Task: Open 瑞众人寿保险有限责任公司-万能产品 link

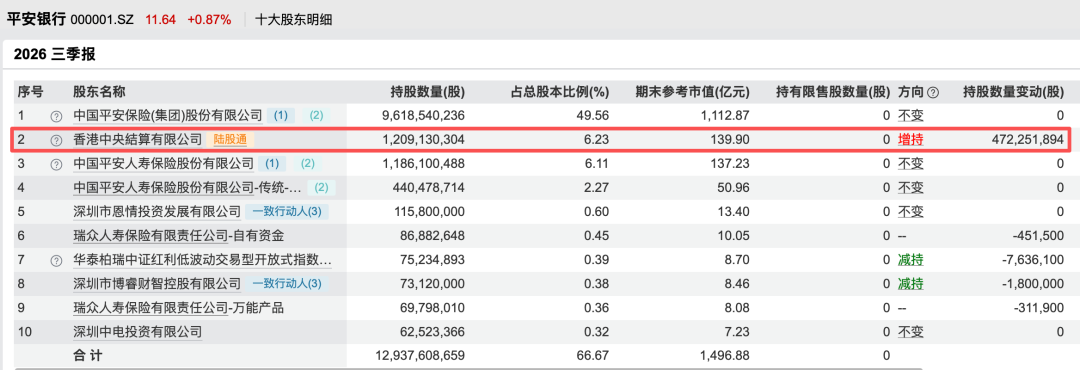Action: click(x=178, y=309)
